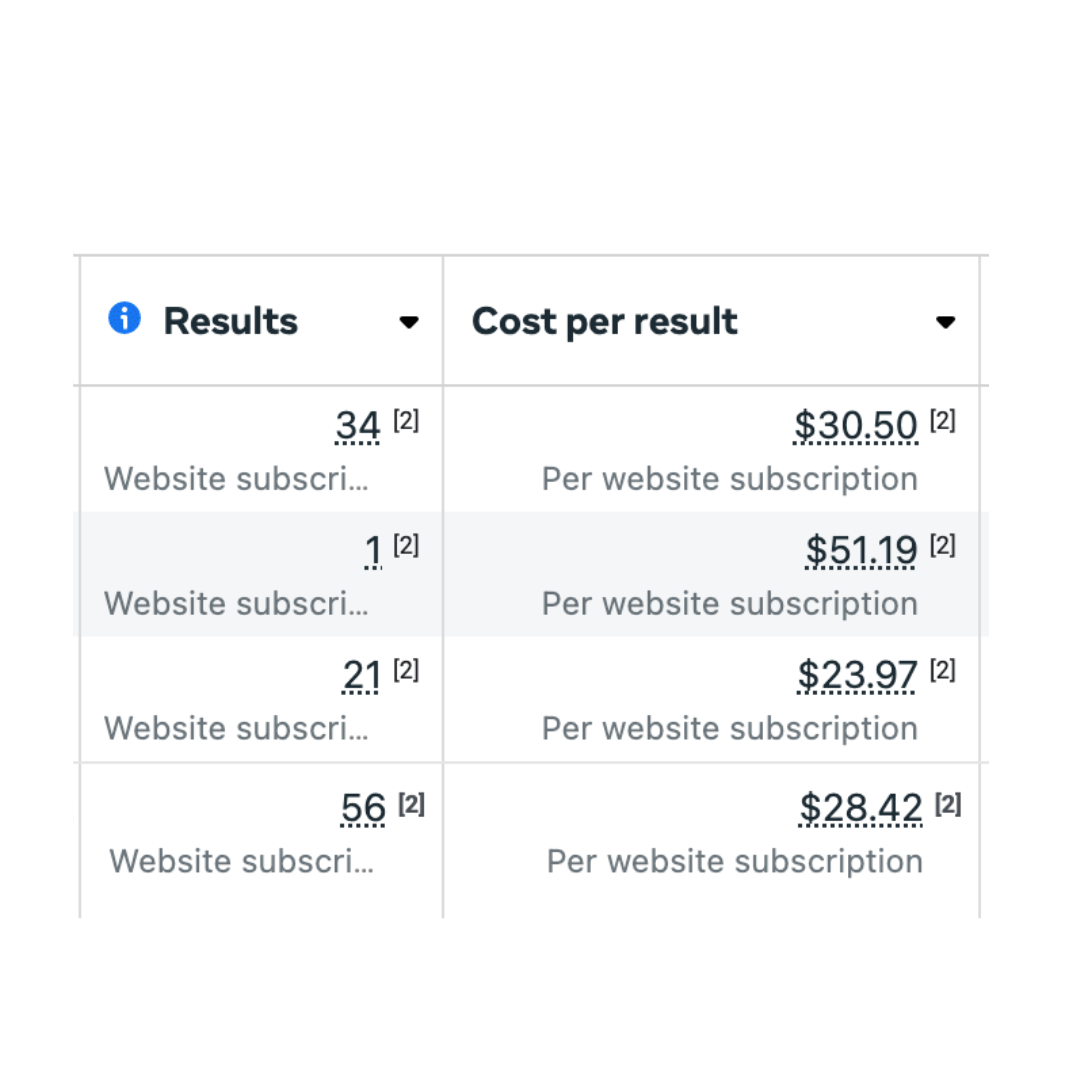Click footnote [2] next to $51.19
Screen dimensions: 1080x1080
coord(943,545)
